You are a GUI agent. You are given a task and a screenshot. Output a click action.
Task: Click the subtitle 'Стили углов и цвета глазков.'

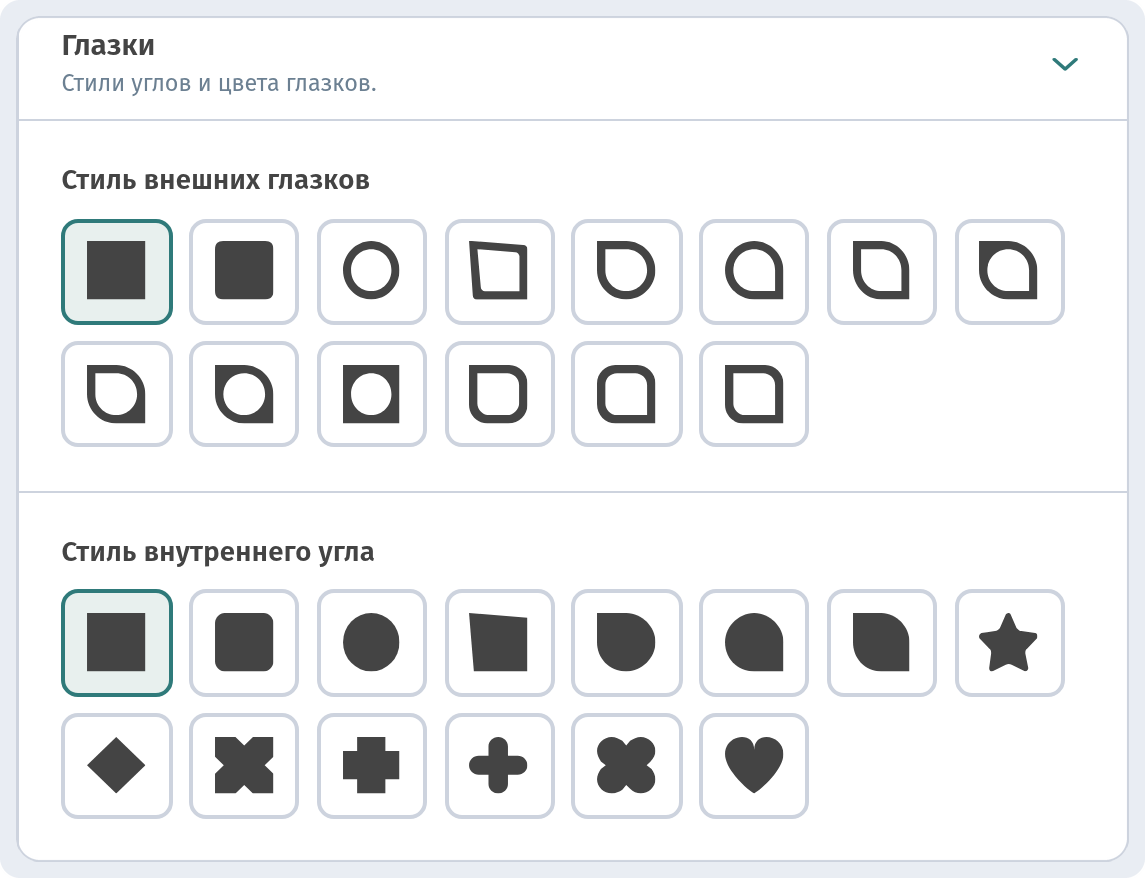219,83
